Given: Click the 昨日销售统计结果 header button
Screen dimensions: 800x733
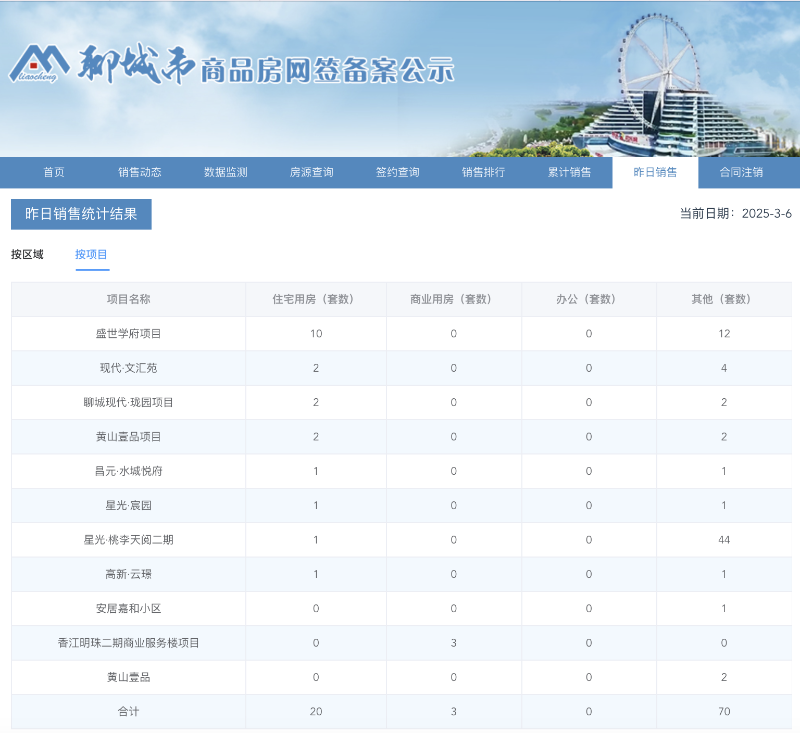Looking at the screenshot, I should [x=80, y=214].
